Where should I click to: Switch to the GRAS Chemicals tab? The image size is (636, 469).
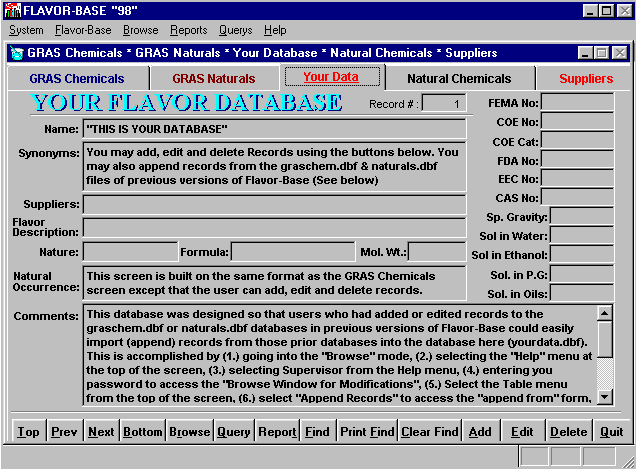coord(77,79)
